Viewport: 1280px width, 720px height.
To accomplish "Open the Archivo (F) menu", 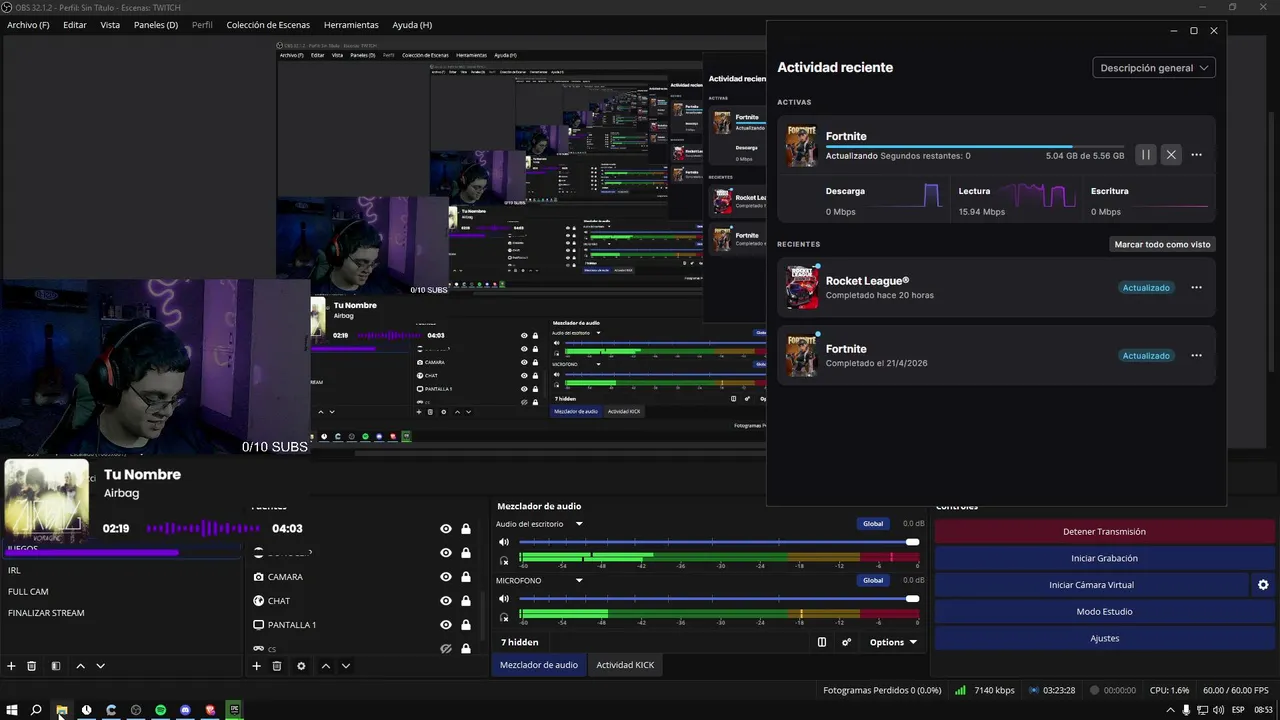I will point(28,25).
